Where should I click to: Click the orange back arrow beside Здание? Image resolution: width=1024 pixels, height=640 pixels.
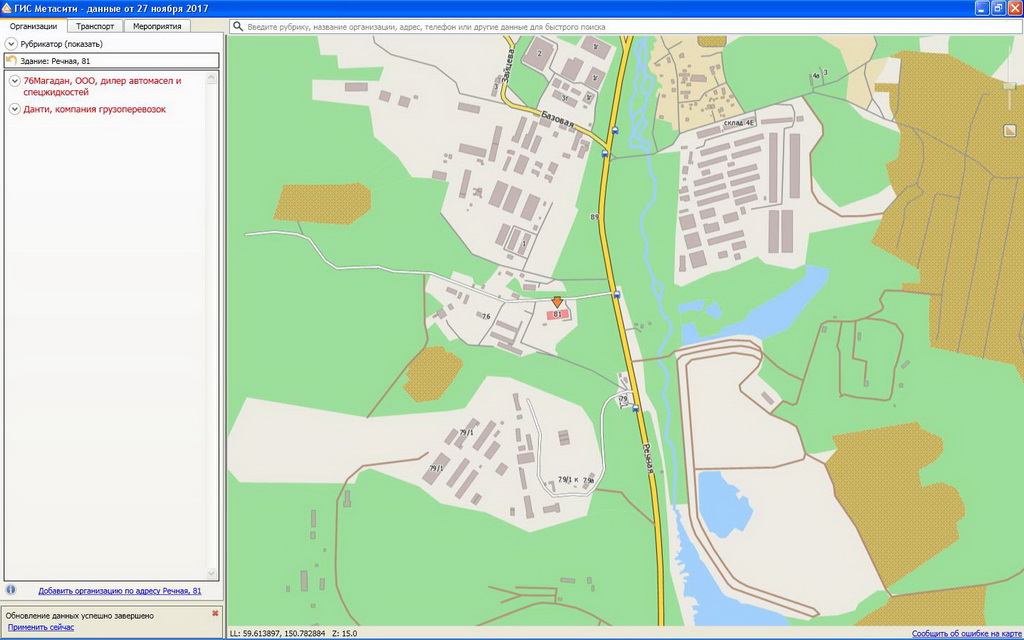pyautogui.click(x=11, y=61)
